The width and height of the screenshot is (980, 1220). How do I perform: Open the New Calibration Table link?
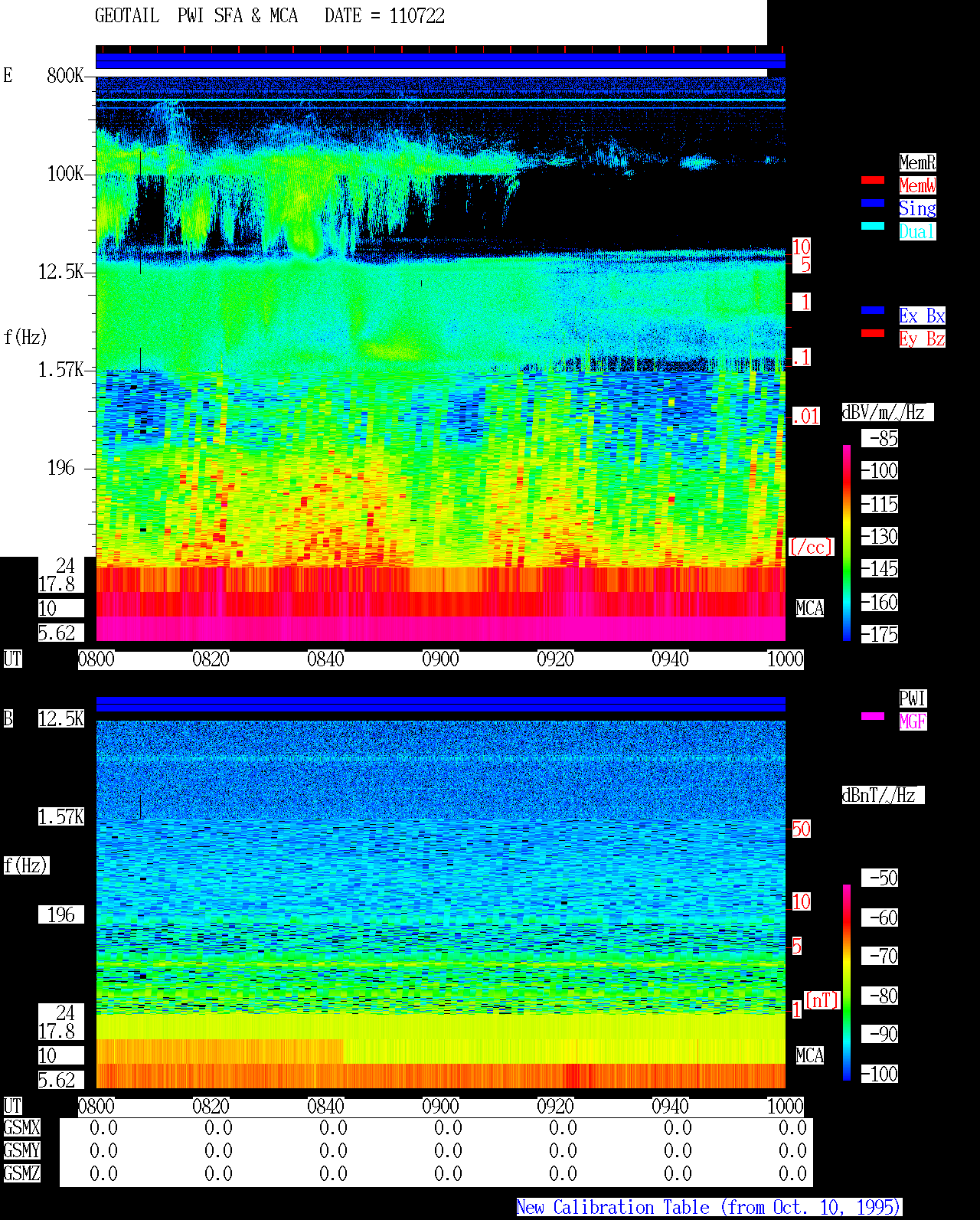709,1208
